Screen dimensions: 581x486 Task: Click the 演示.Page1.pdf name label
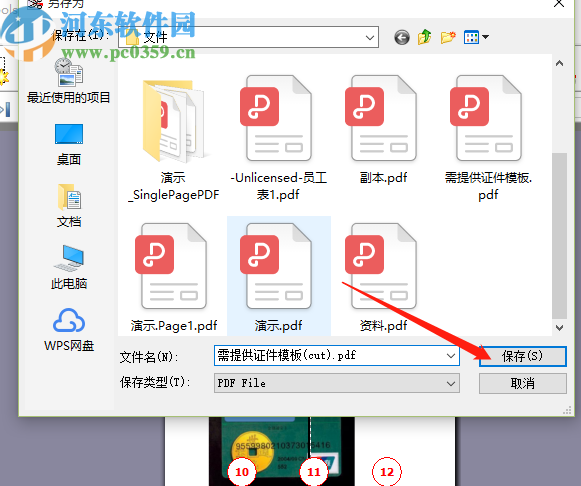pyautogui.click(x=174, y=326)
